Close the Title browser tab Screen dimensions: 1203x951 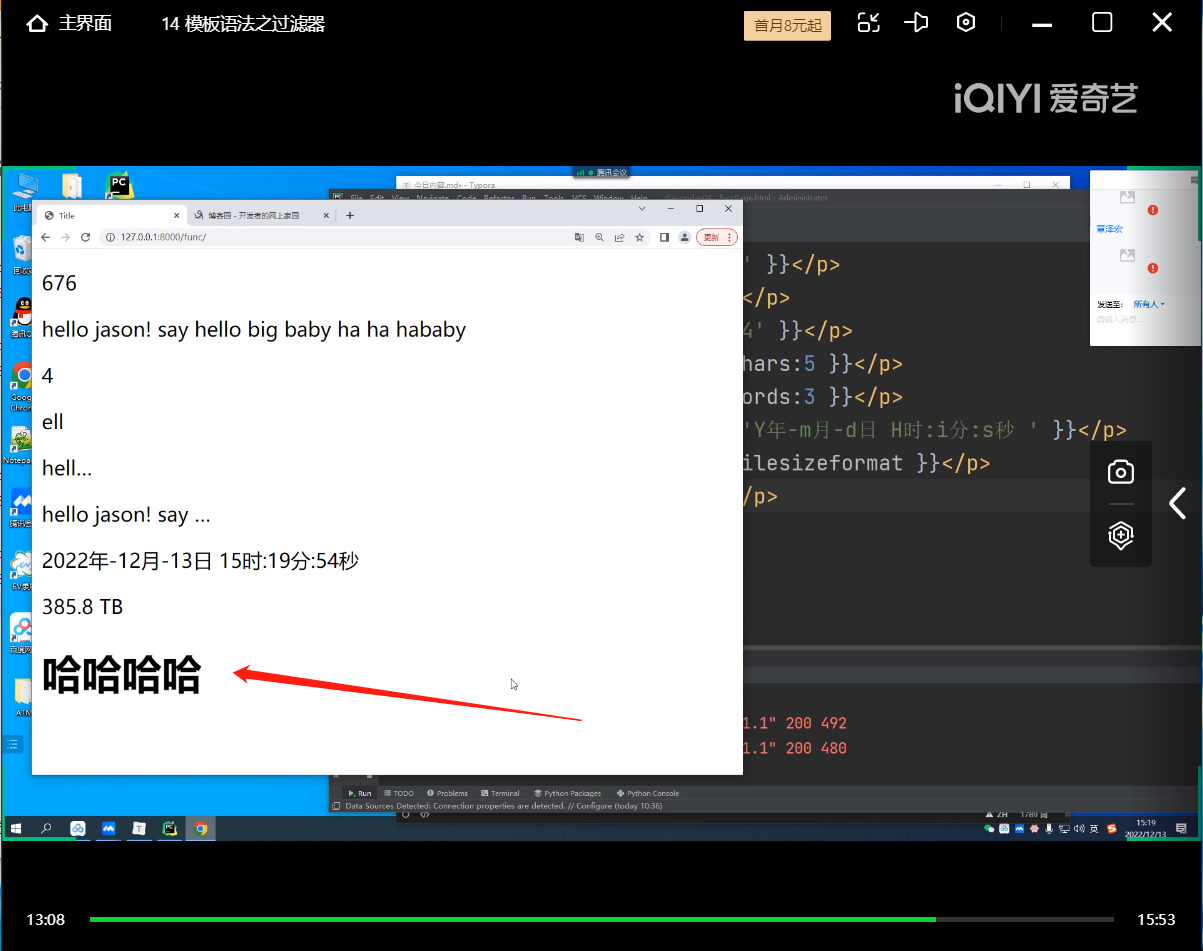(x=177, y=215)
